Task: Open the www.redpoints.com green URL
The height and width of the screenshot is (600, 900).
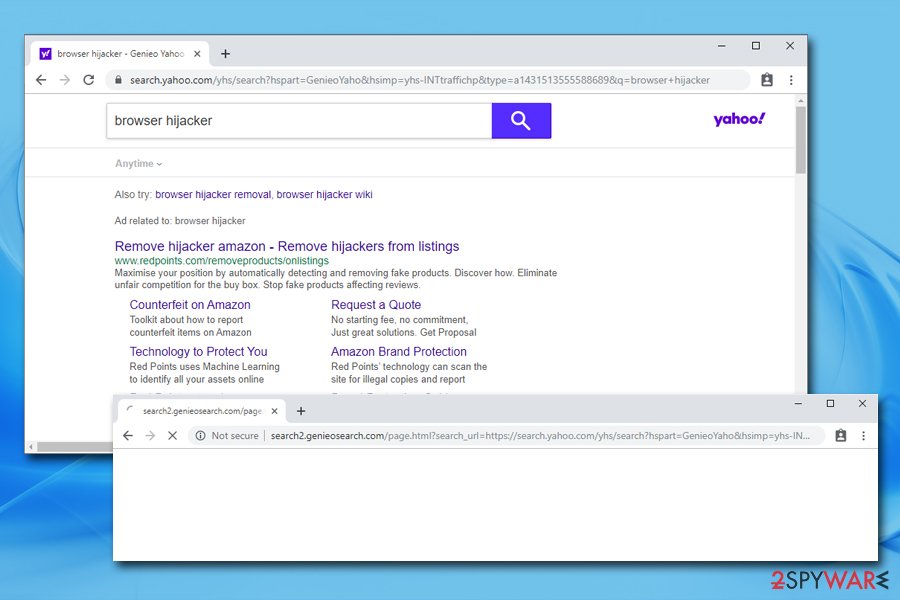Action: point(222,261)
